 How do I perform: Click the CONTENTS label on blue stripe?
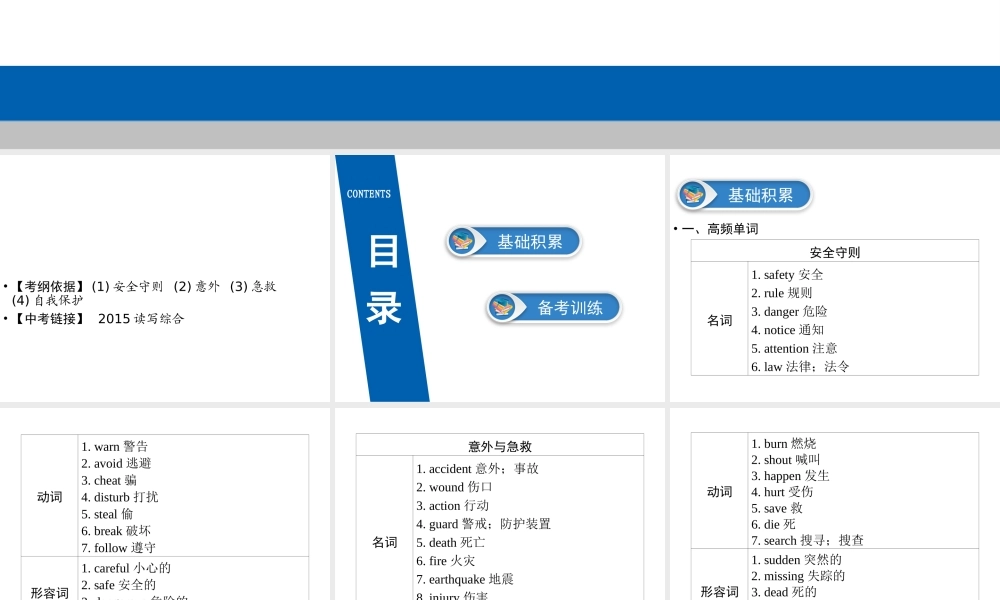coord(369,194)
